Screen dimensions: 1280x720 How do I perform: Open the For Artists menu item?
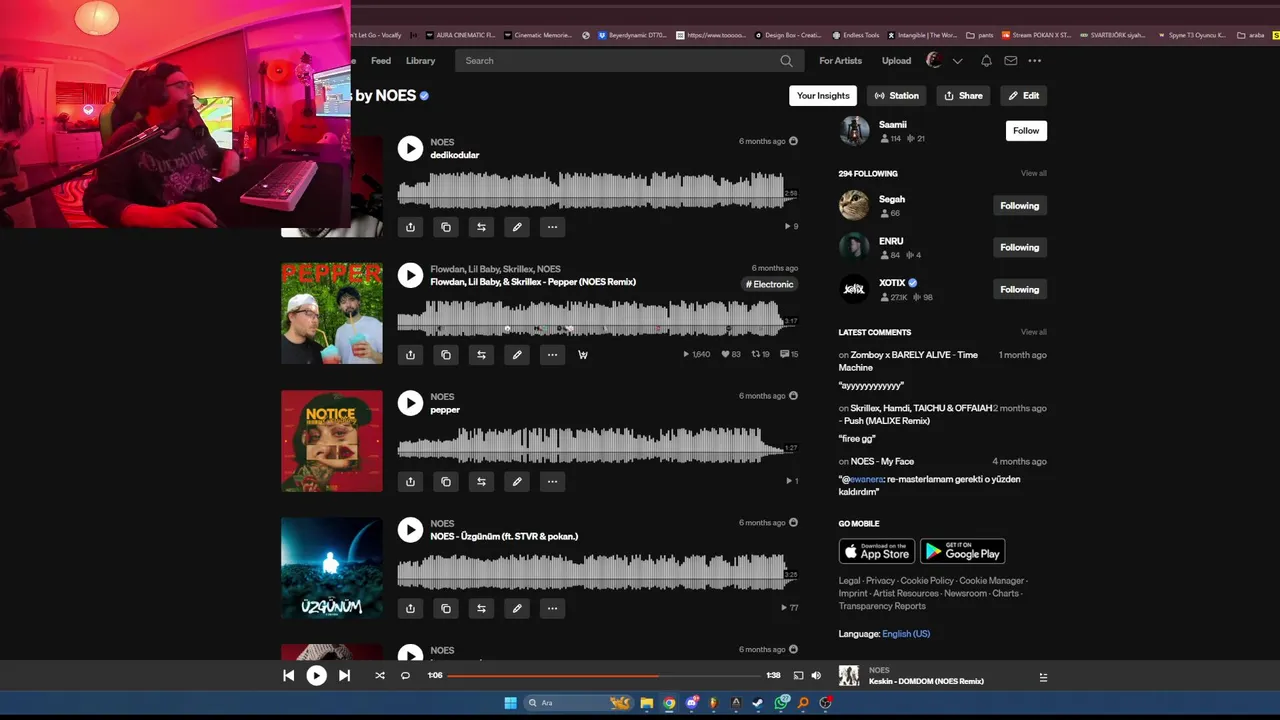pos(840,61)
